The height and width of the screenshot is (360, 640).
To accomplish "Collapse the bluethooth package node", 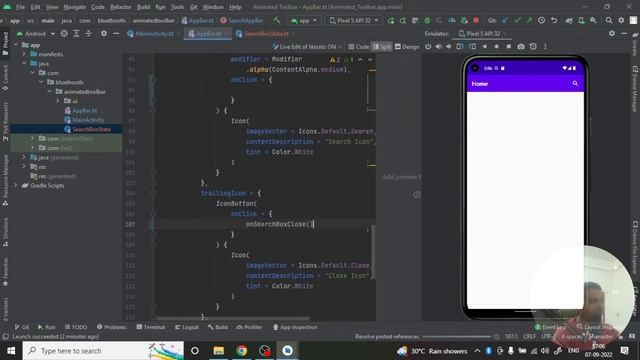I will (41, 82).
